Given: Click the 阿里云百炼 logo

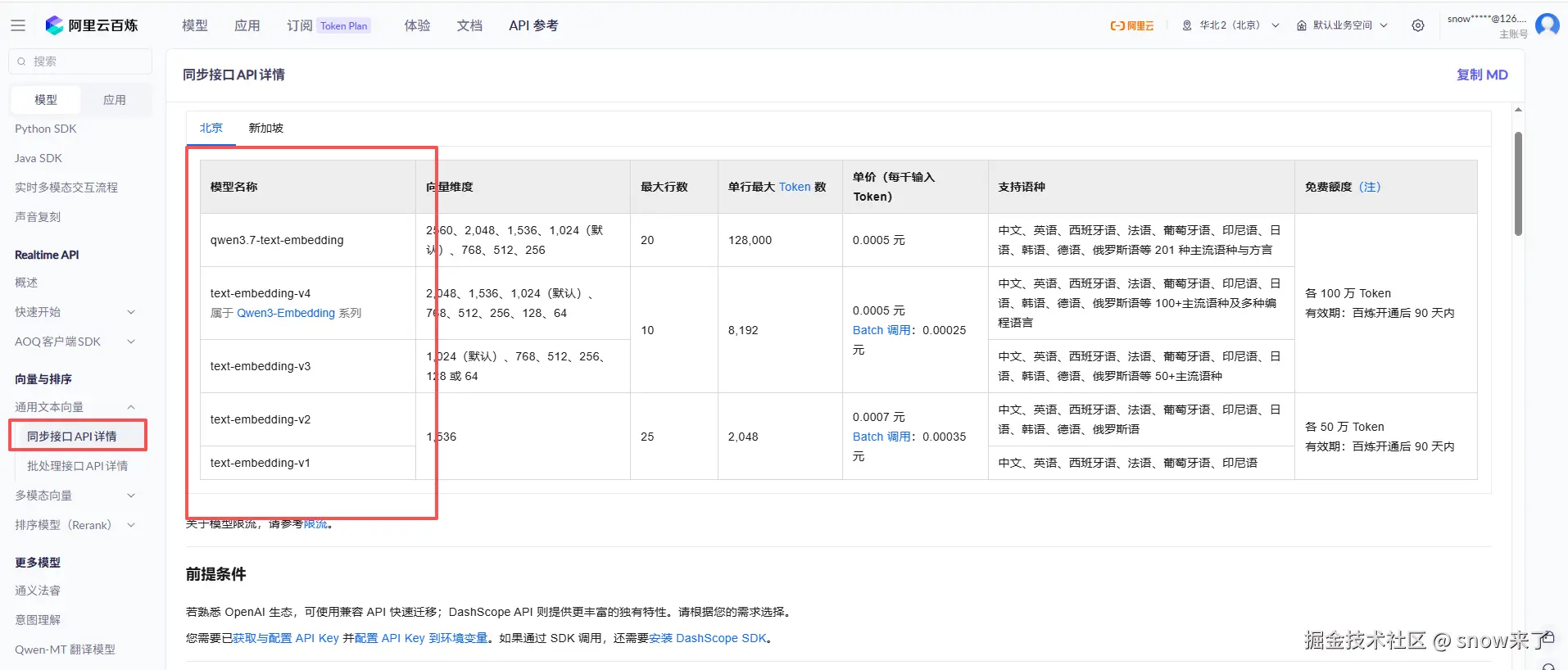Looking at the screenshot, I should (91, 25).
